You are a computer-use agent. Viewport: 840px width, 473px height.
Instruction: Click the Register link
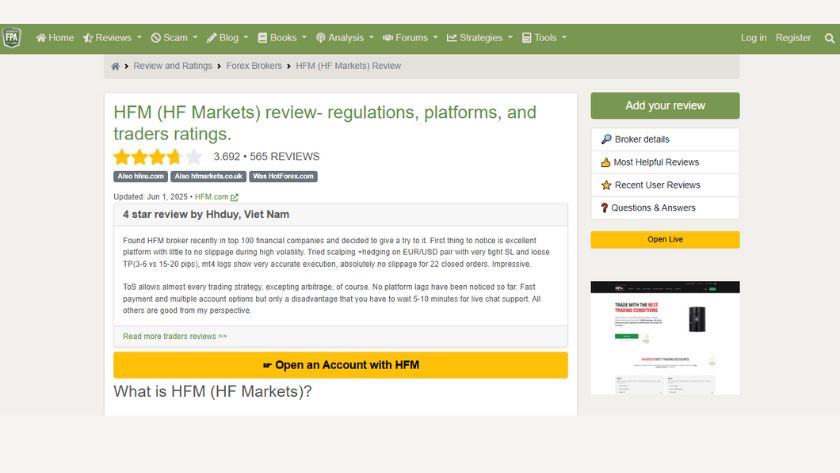point(793,37)
